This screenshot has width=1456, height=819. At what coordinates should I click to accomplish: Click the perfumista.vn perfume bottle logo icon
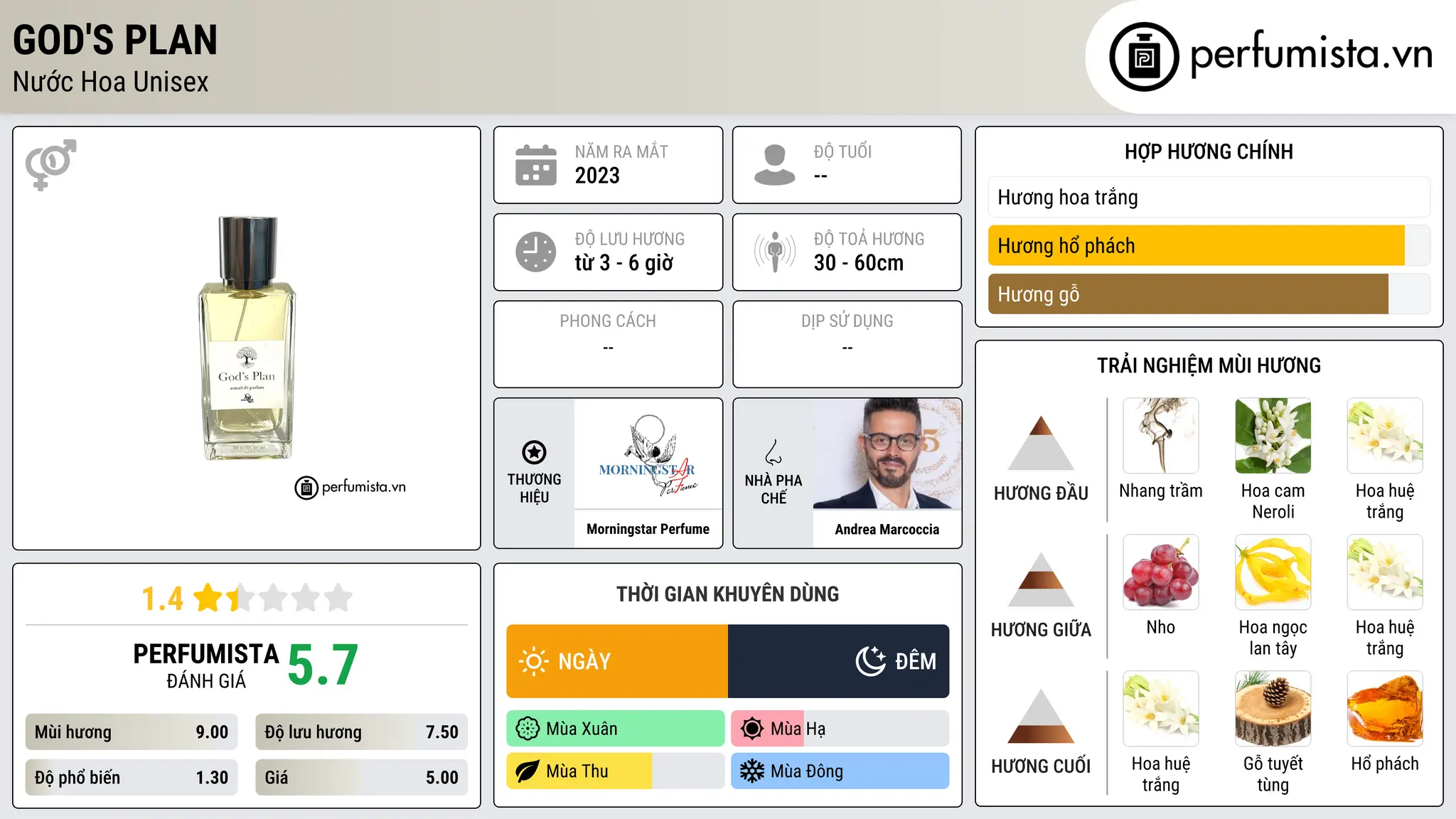[1144, 57]
